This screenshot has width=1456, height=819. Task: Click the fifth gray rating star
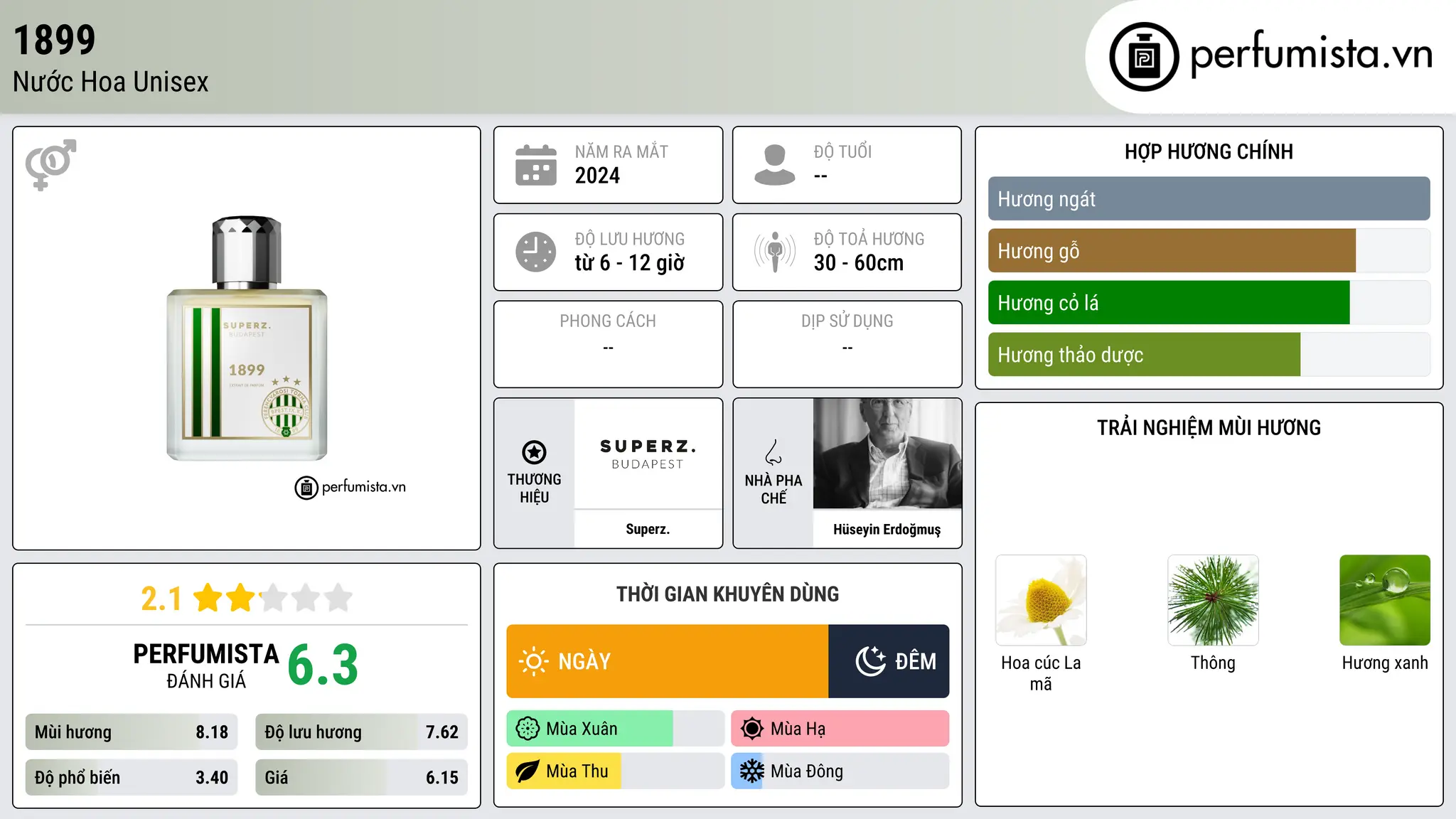pyautogui.click(x=338, y=598)
